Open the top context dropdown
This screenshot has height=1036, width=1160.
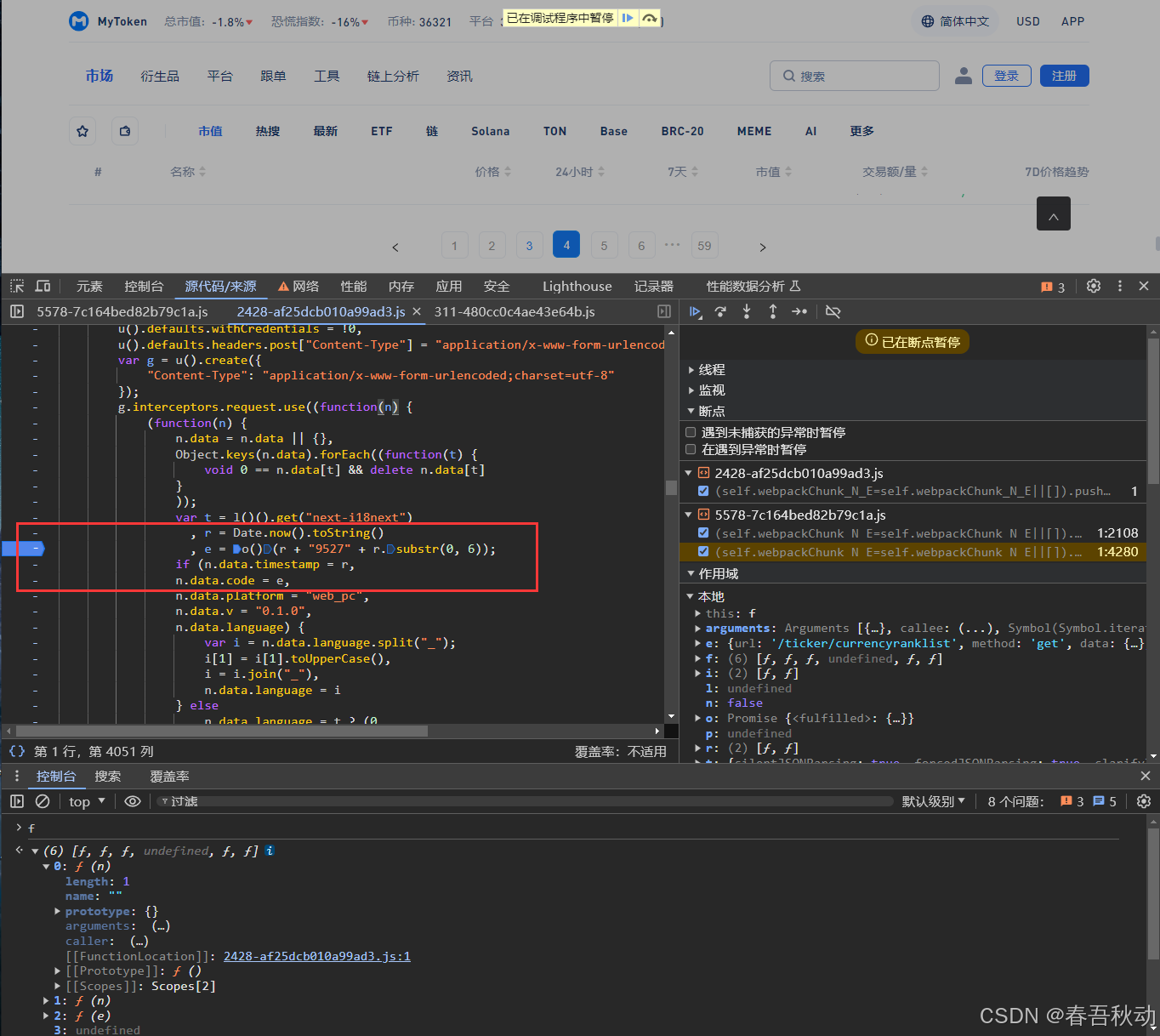87,801
